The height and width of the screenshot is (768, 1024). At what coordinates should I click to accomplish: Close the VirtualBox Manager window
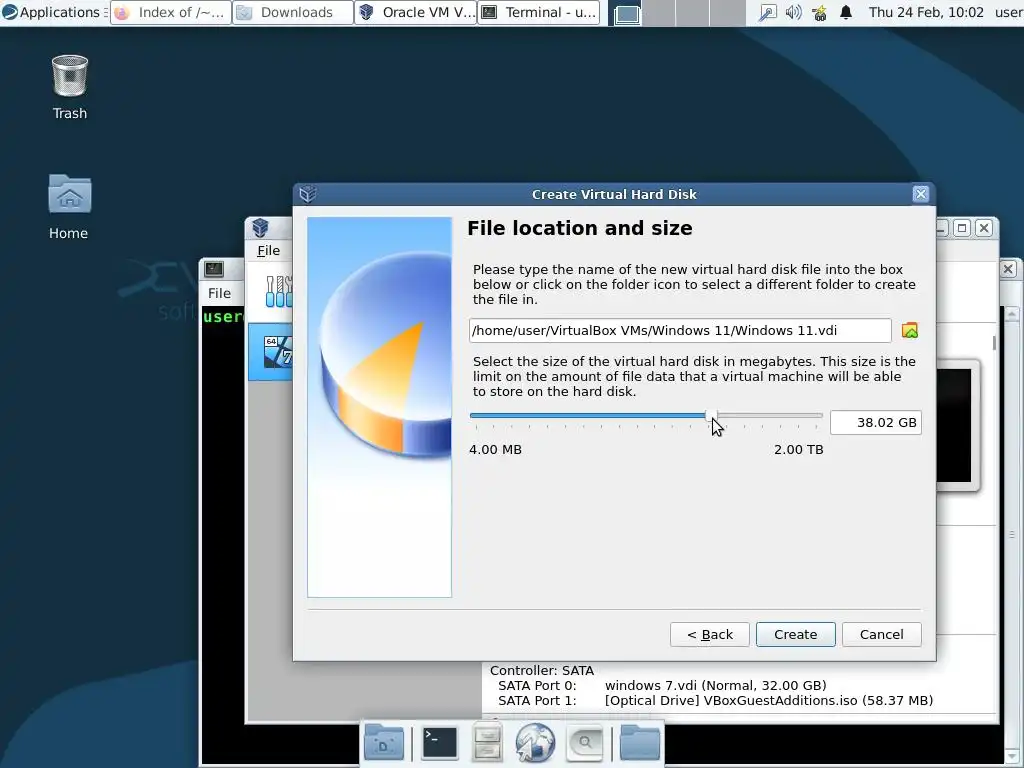tap(984, 228)
